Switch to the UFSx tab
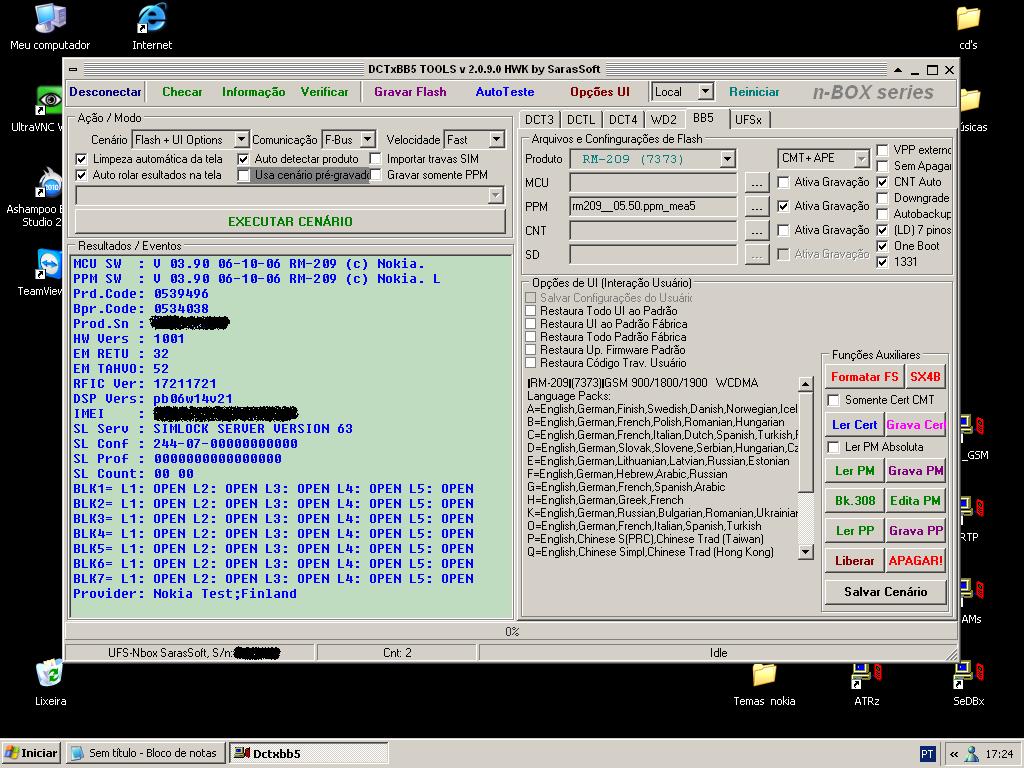Viewport: 1024px width, 768px height. [x=748, y=120]
